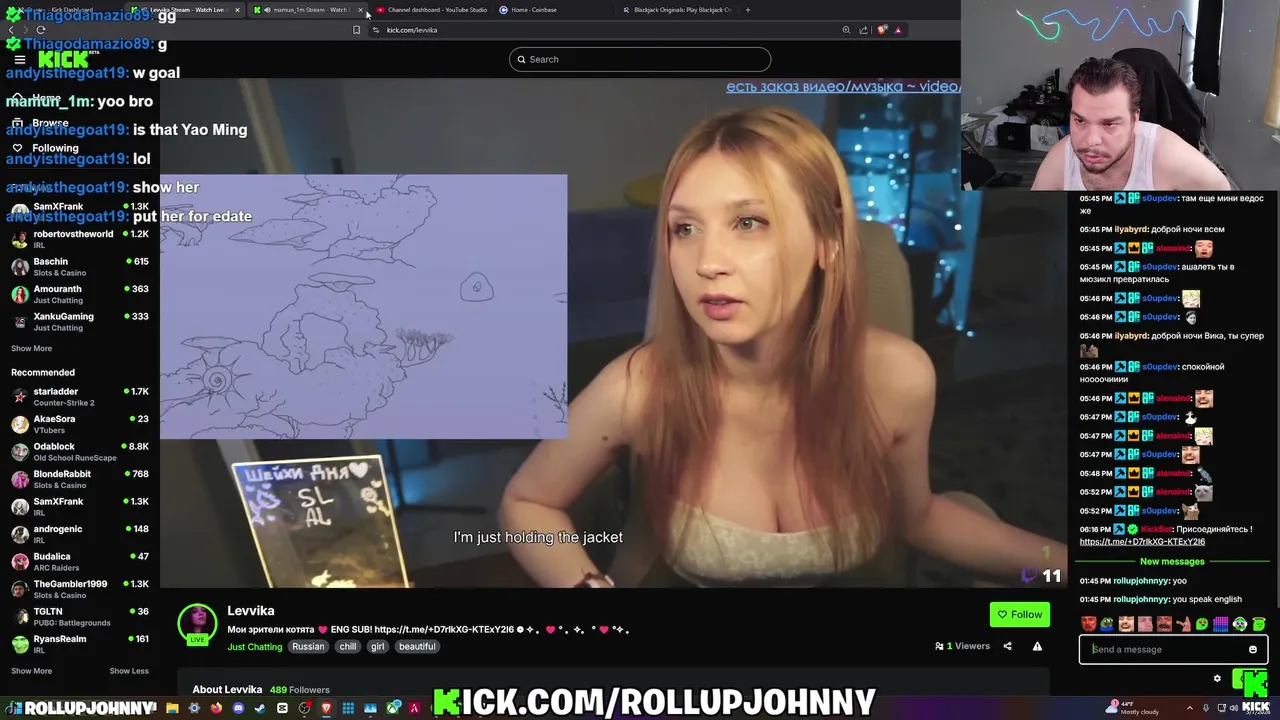Show hidden system tray icons chevron

pos(1190,708)
